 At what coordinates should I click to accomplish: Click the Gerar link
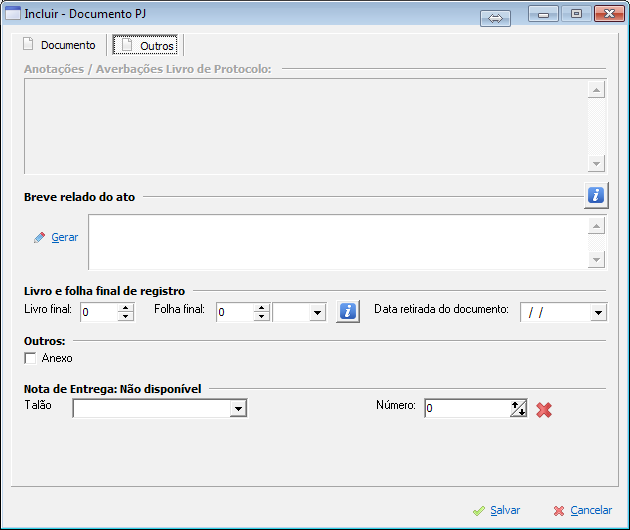65,237
